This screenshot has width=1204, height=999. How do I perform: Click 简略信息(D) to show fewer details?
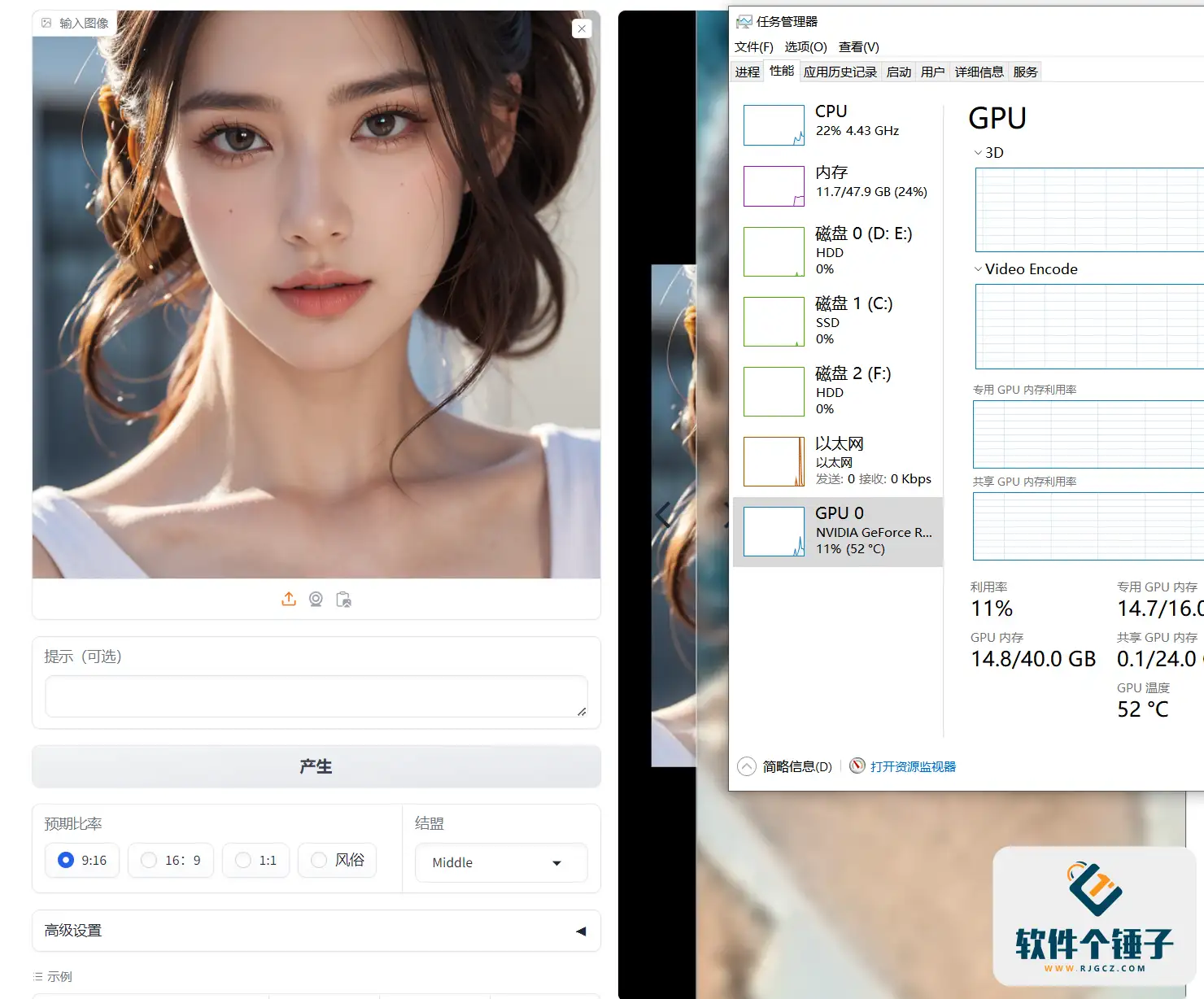(797, 766)
